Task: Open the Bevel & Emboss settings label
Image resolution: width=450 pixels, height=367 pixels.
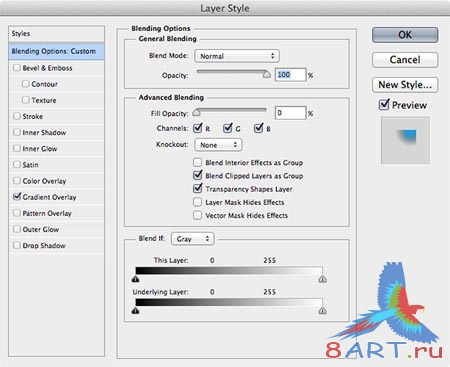Action: click(x=47, y=68)
